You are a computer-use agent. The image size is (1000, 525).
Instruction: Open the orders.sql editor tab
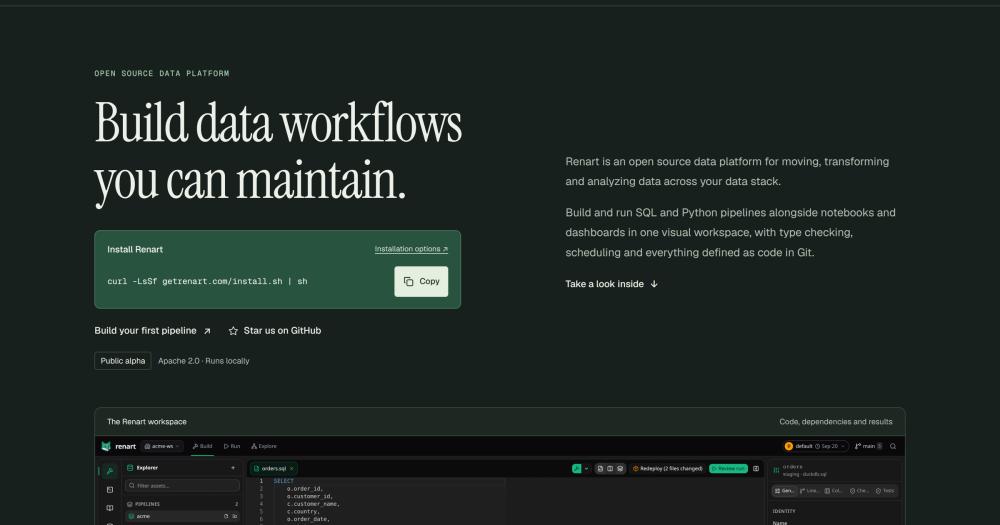273,469
